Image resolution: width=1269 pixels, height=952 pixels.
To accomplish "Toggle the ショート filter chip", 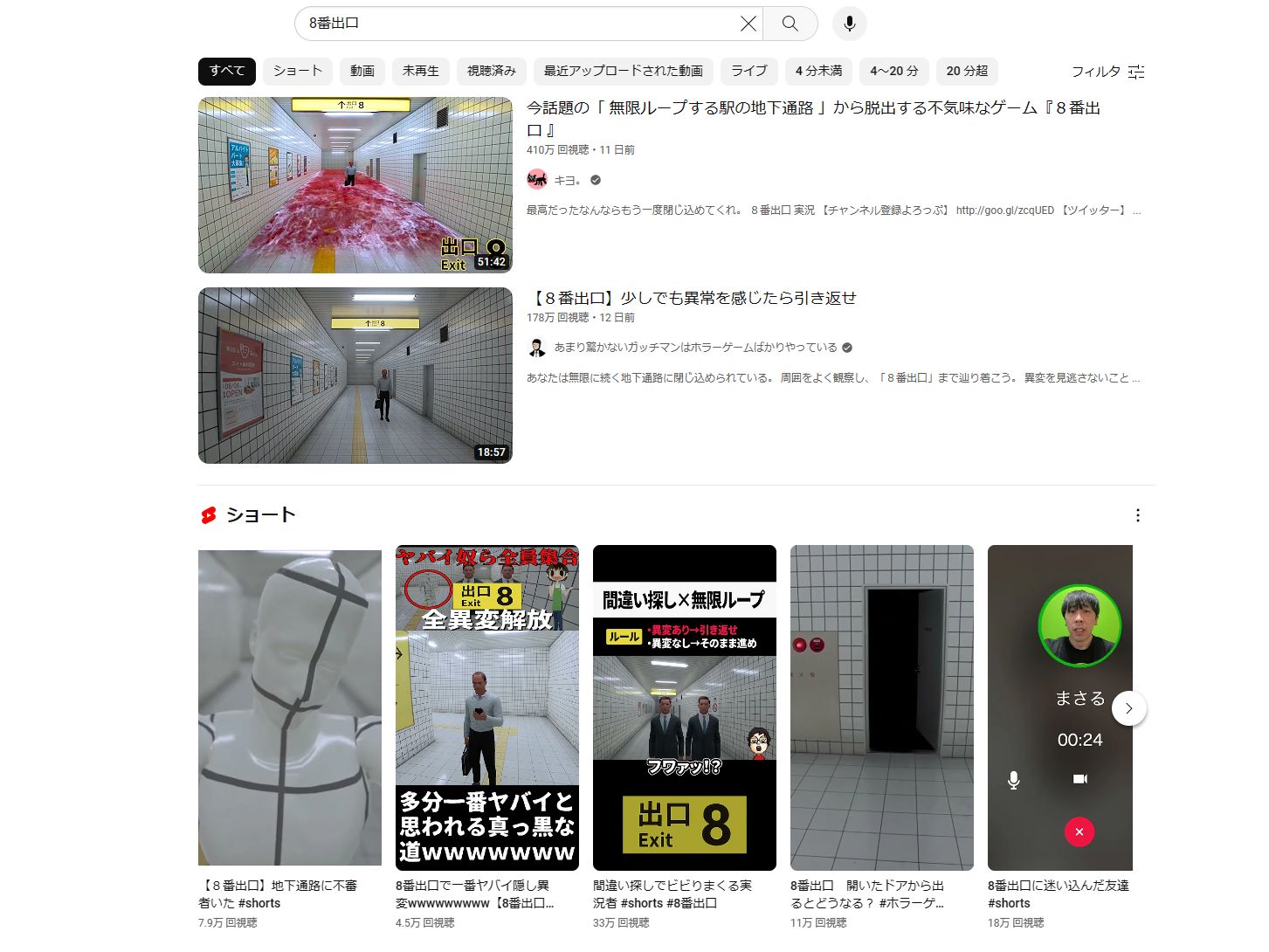I will click(296, 71).
